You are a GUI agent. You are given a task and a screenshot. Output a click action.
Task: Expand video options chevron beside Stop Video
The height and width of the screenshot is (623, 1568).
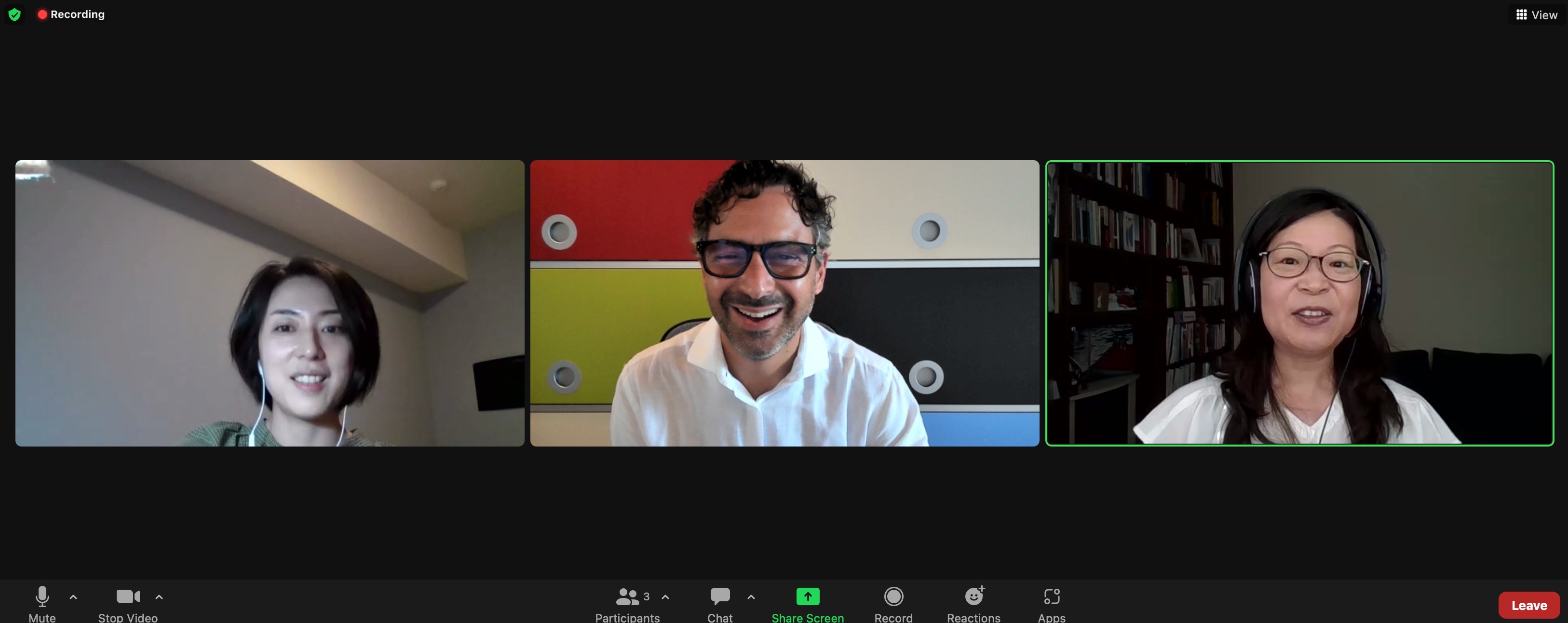pos(159,597)
